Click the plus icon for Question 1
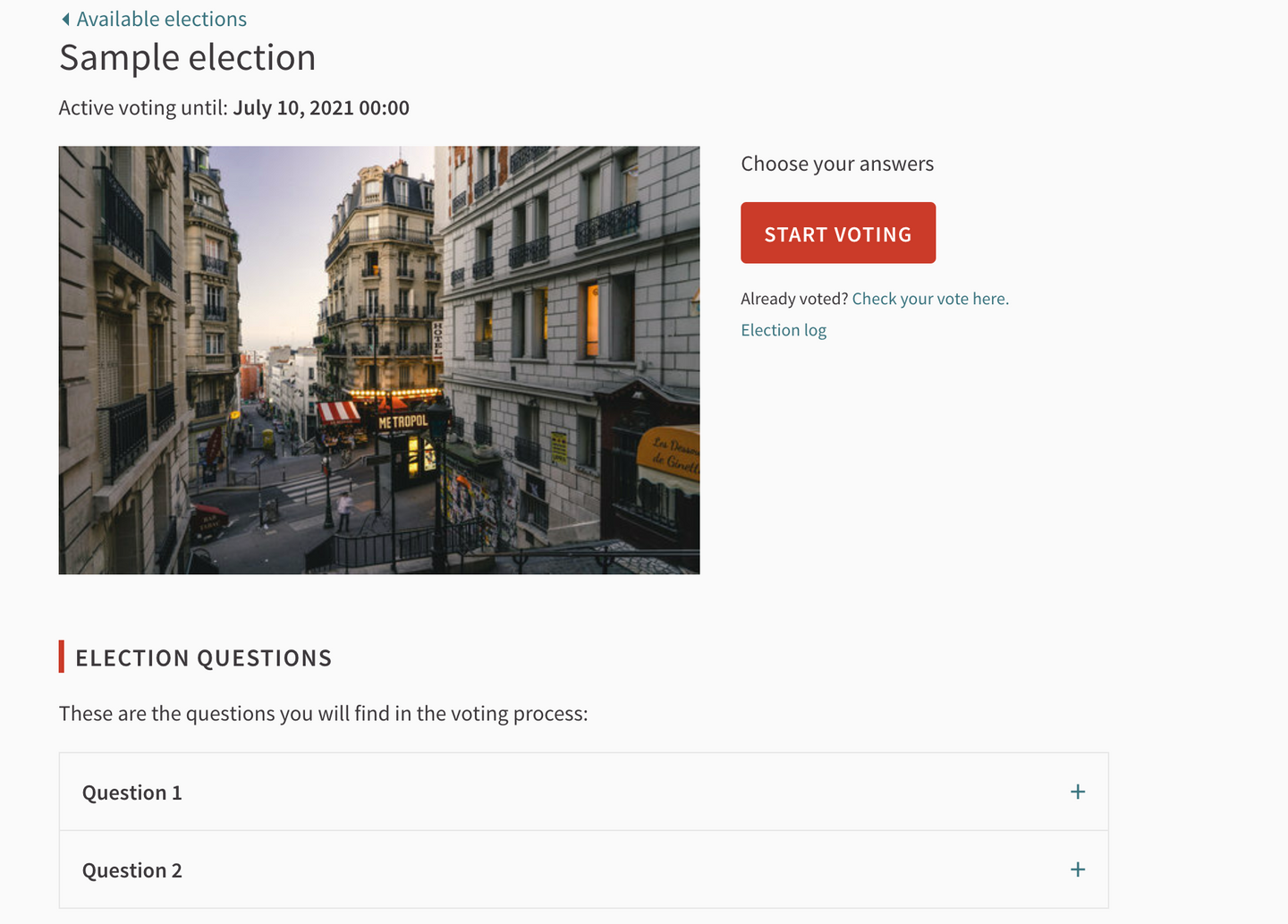 pyautogui.click(x=1078, y=792)
